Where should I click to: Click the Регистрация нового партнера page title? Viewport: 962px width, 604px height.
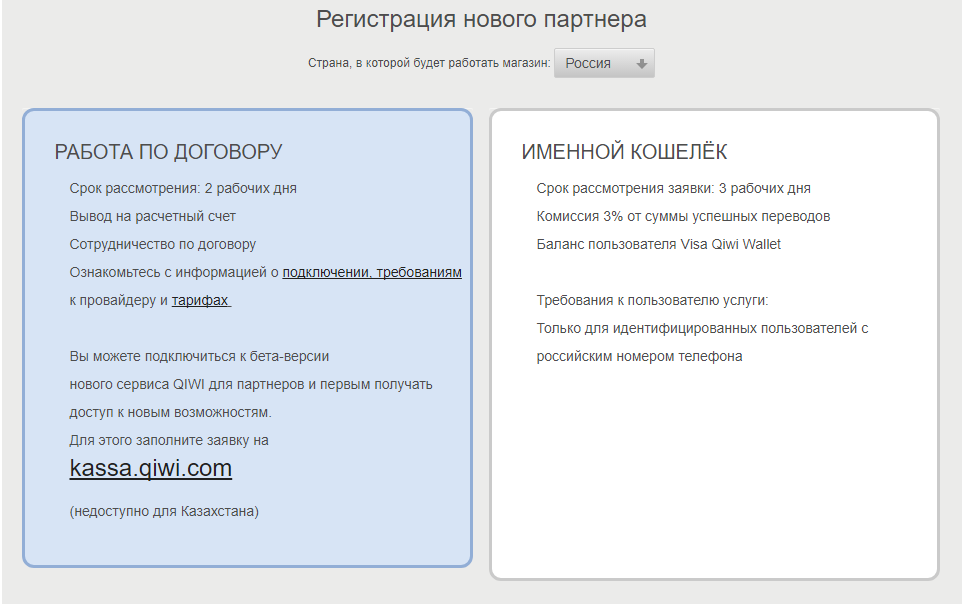(481, 19)
